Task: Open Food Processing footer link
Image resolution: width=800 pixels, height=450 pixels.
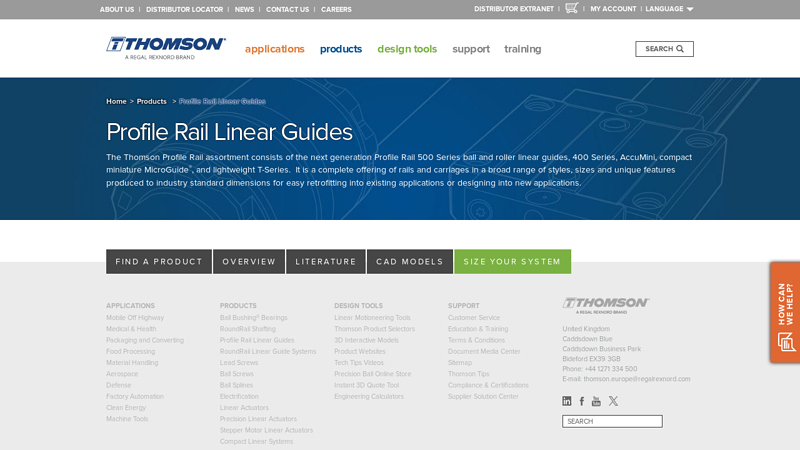Action: click(131, 352)
